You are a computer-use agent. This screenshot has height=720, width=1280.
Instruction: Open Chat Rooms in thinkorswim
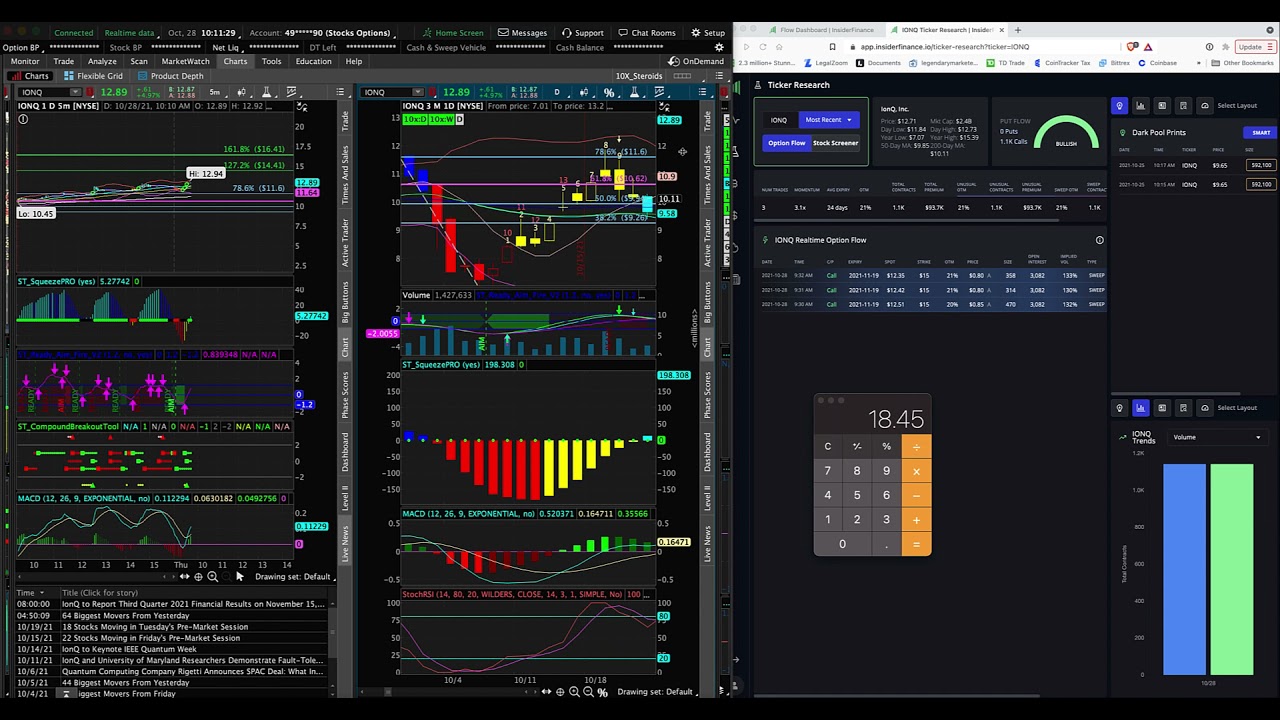click(646, 33)
